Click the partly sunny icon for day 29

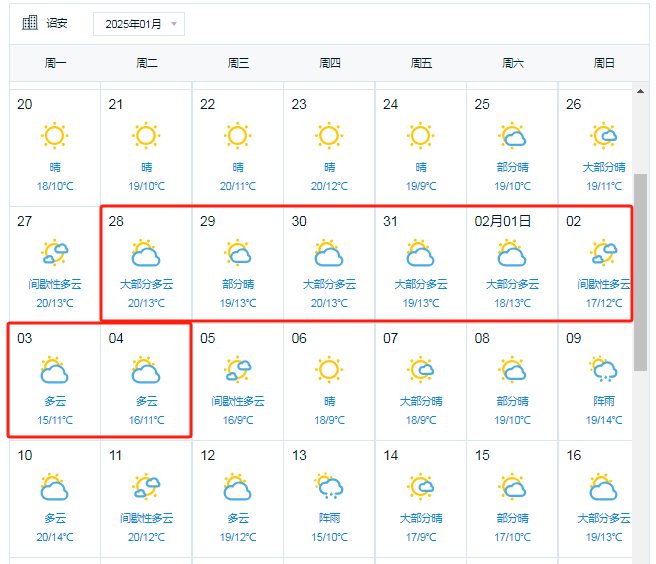tap(238, 253)
